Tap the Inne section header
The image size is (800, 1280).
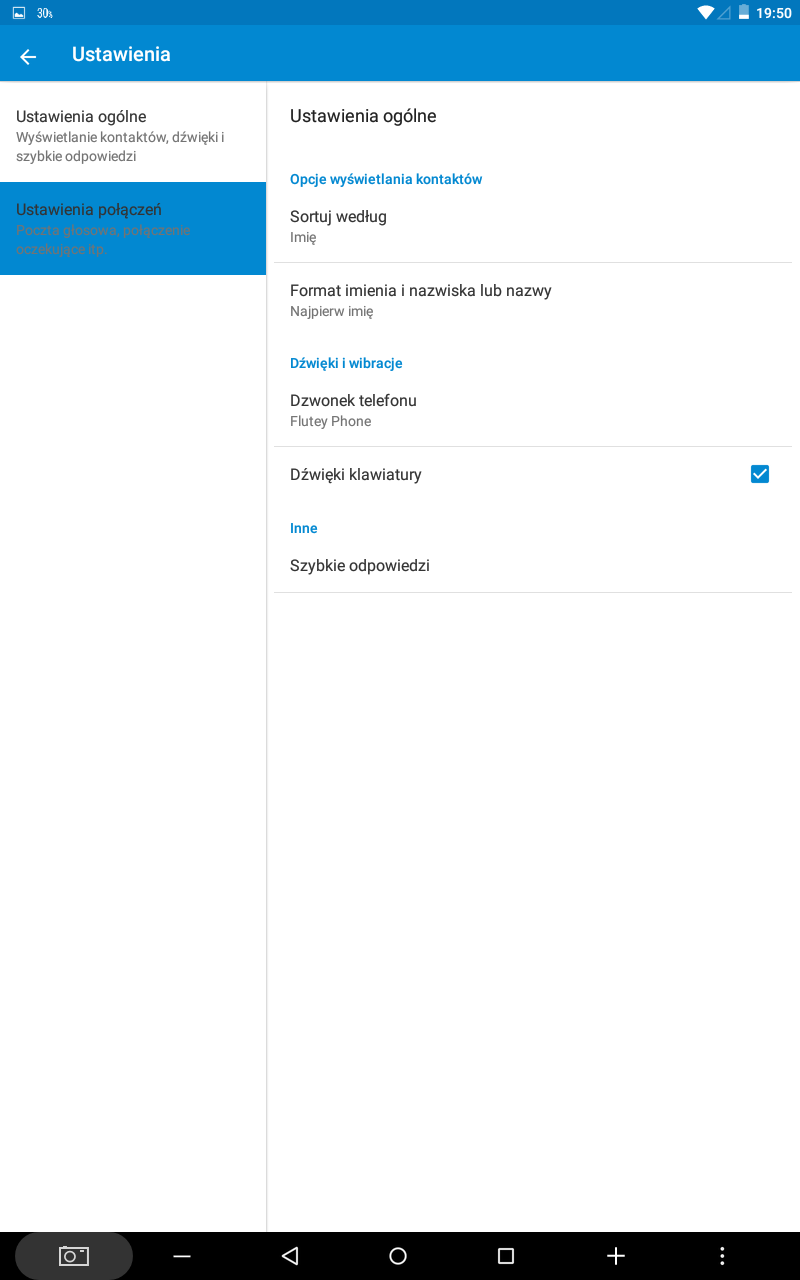(304, 528)
